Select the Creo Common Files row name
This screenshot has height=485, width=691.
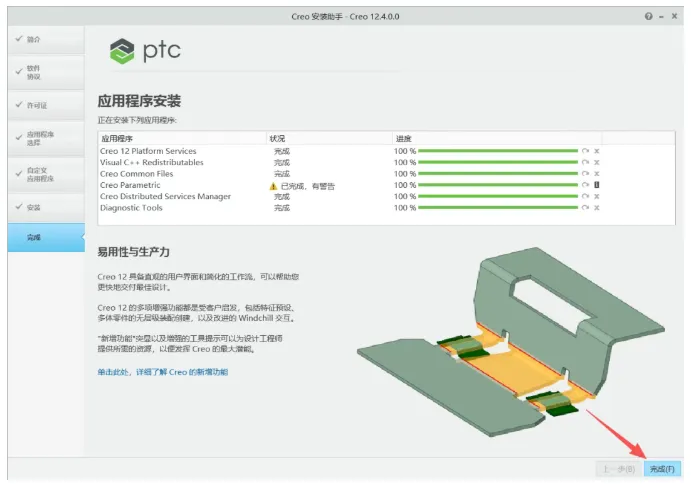pyautogui.click(x=137, y=174)
